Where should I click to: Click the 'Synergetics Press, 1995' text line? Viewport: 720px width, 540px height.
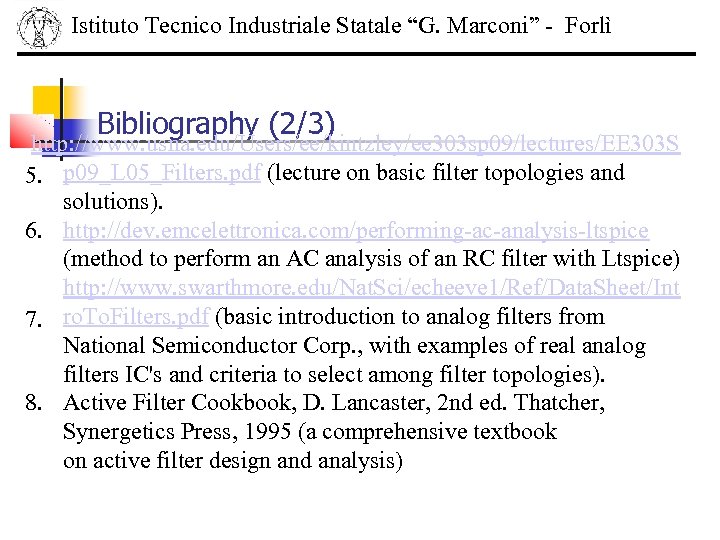click(310, 433)
